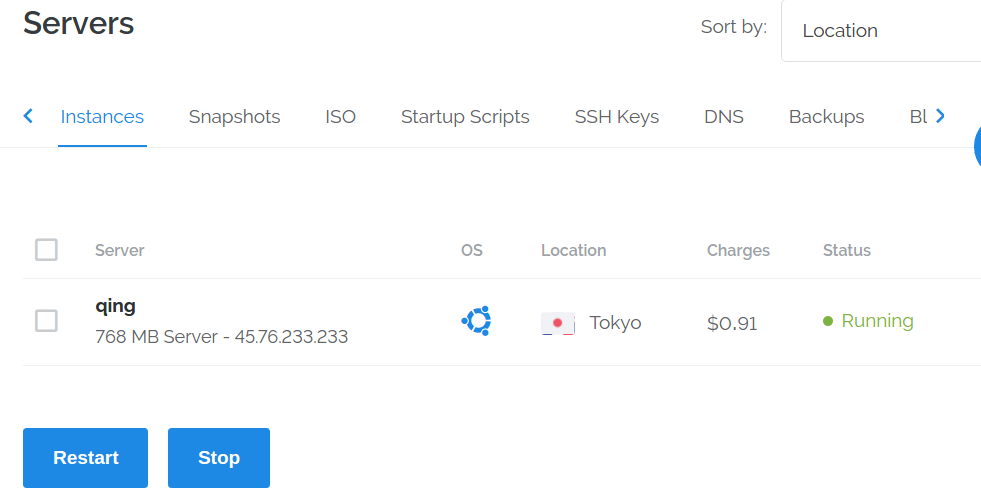The image size is (981, 504).
Task: Switch to the Backups tab
Action: coord(826,117)
